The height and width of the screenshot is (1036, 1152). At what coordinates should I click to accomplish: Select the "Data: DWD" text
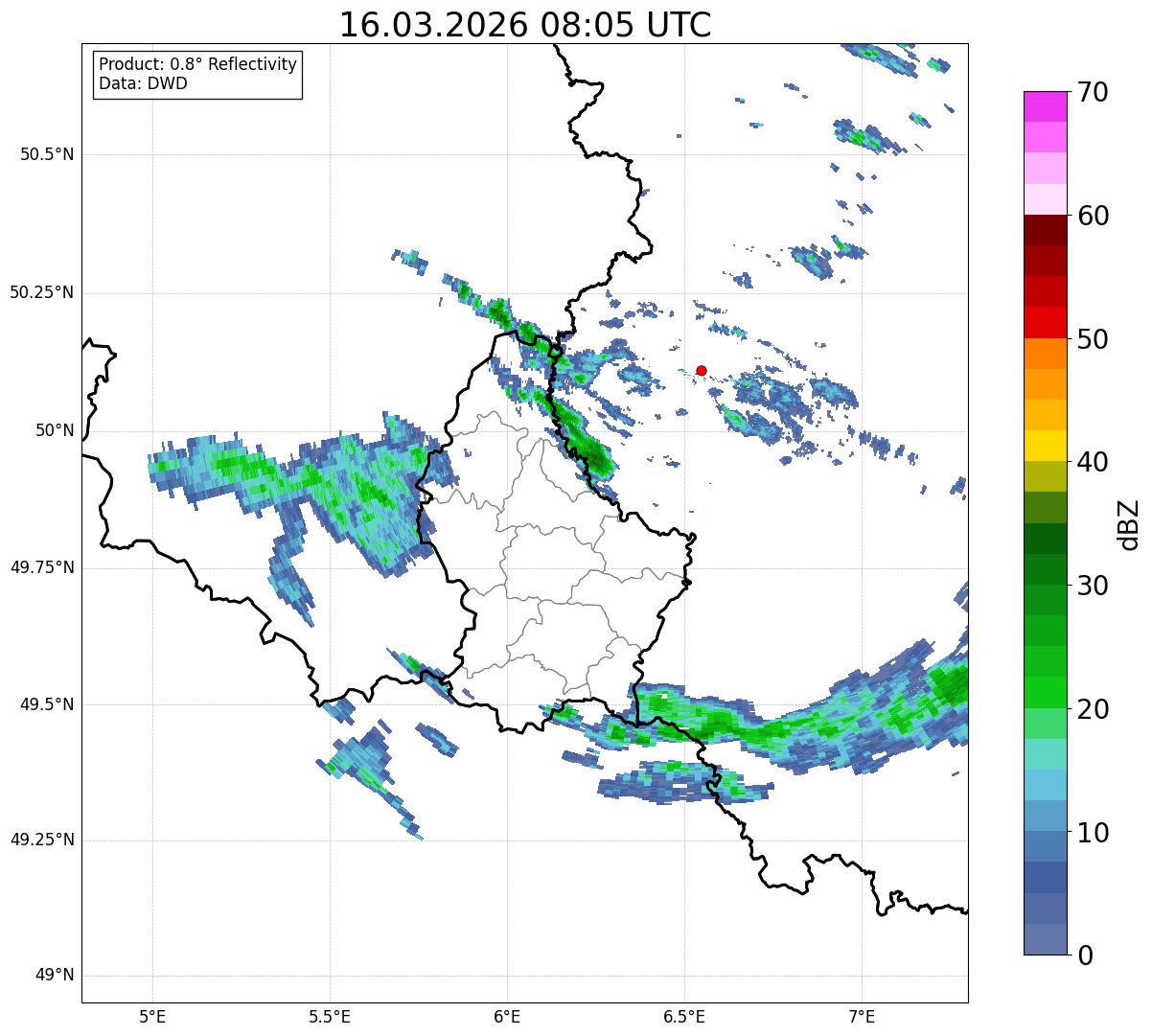(x=143, y=83)
